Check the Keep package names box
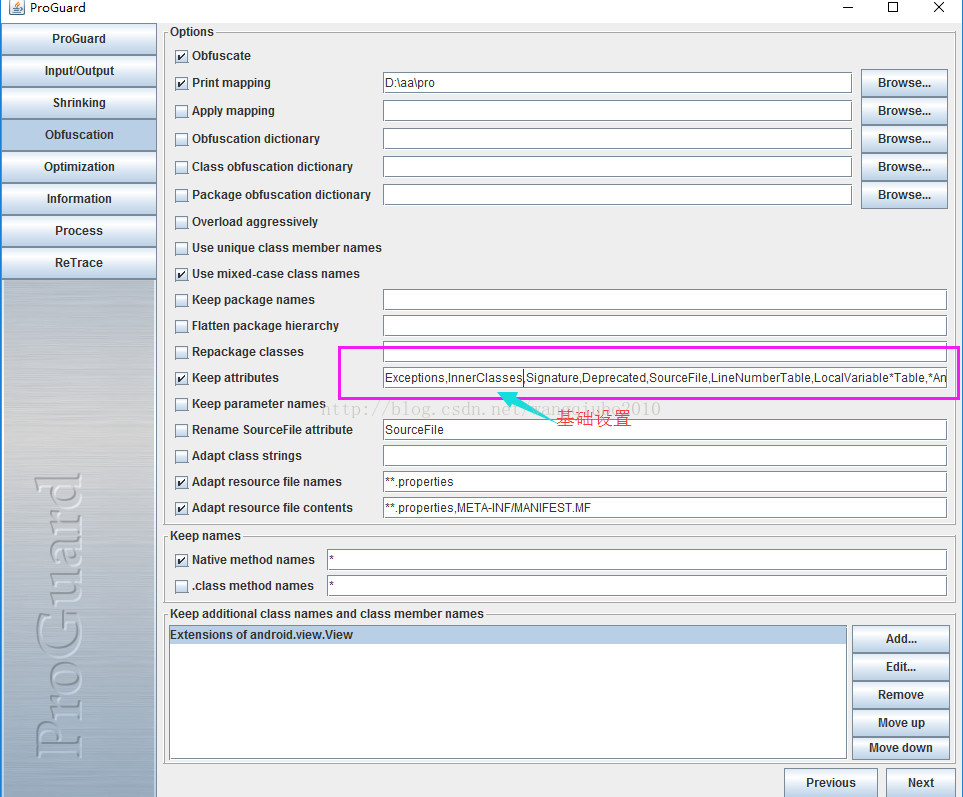The width and height of the screenshot is (963, 797). [181, 301]
